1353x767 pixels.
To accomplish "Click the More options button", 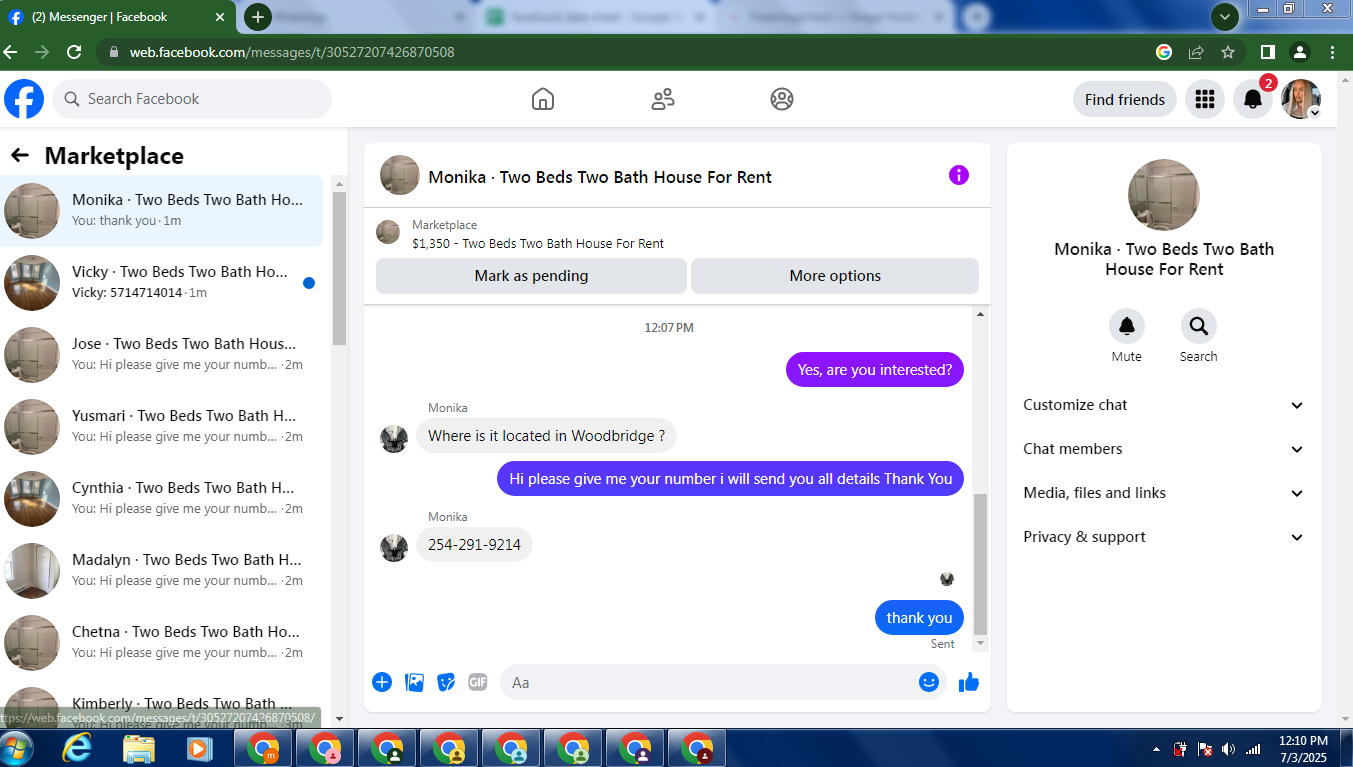I will (835, 276).
